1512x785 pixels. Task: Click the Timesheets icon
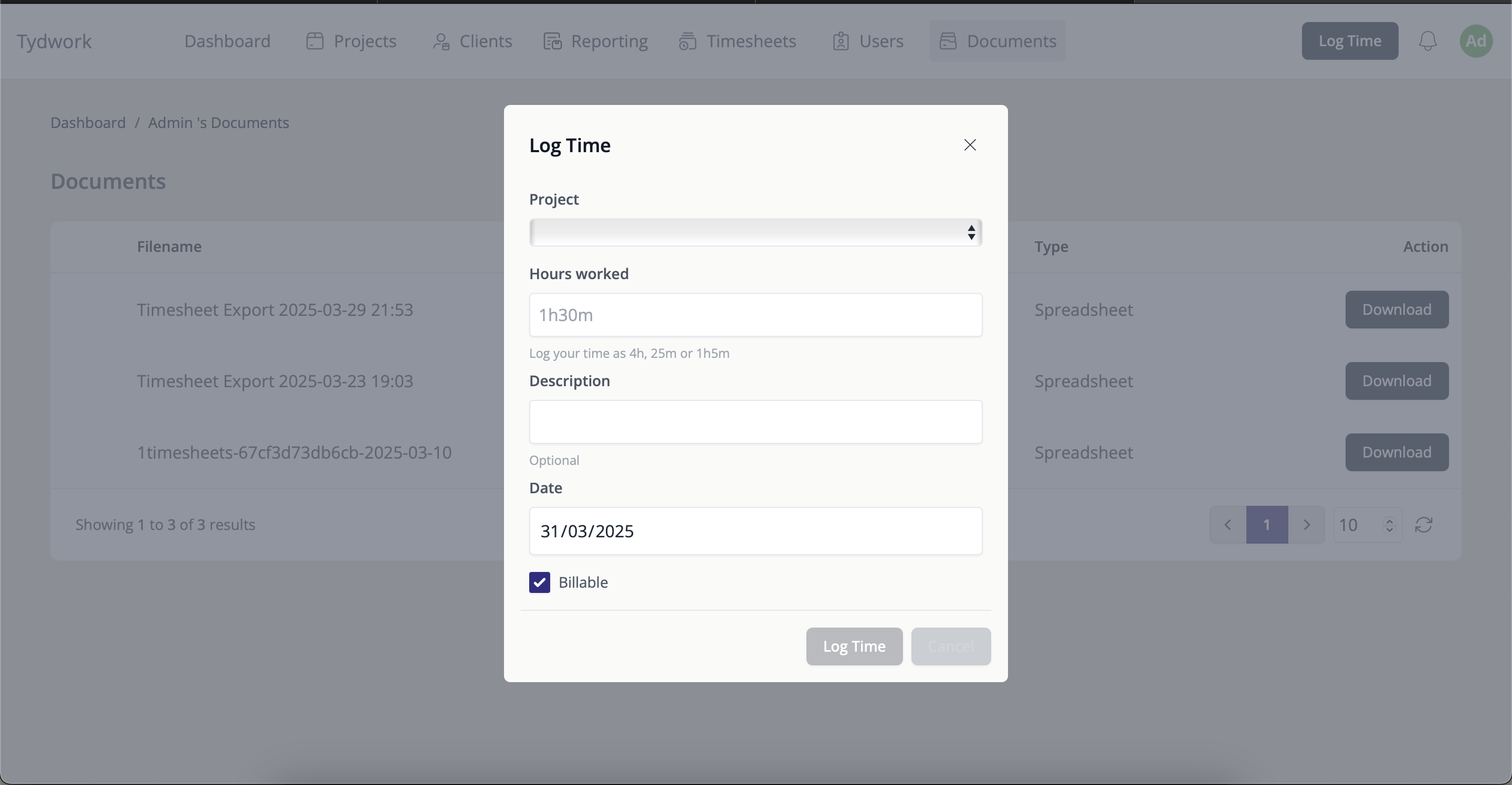688,41
